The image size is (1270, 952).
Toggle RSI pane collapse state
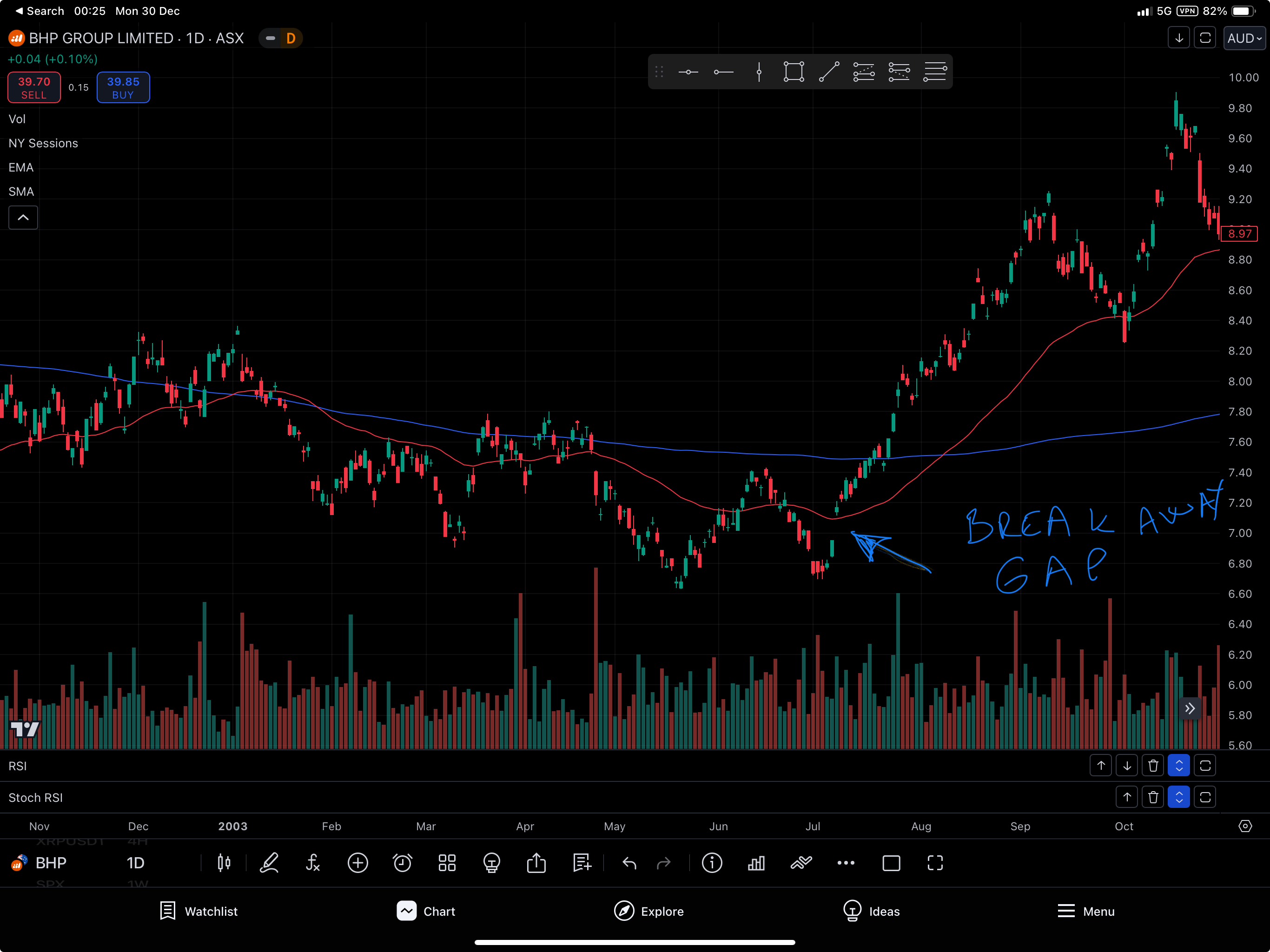(x=1179, y=766)
